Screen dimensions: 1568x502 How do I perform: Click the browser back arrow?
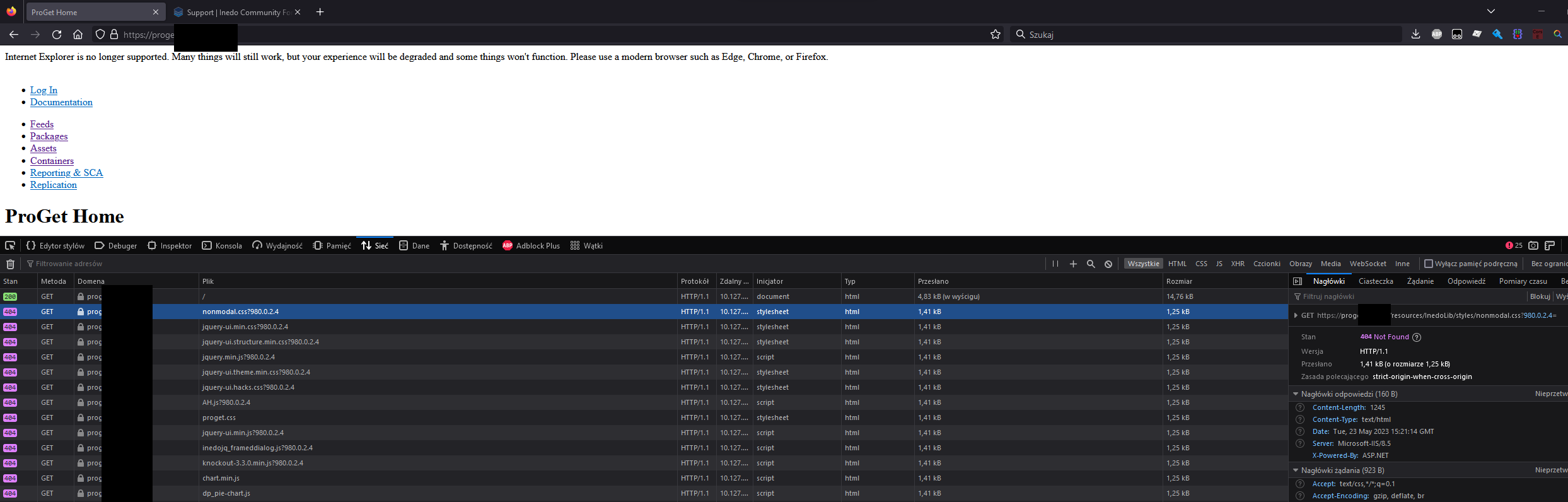point(14,35)
